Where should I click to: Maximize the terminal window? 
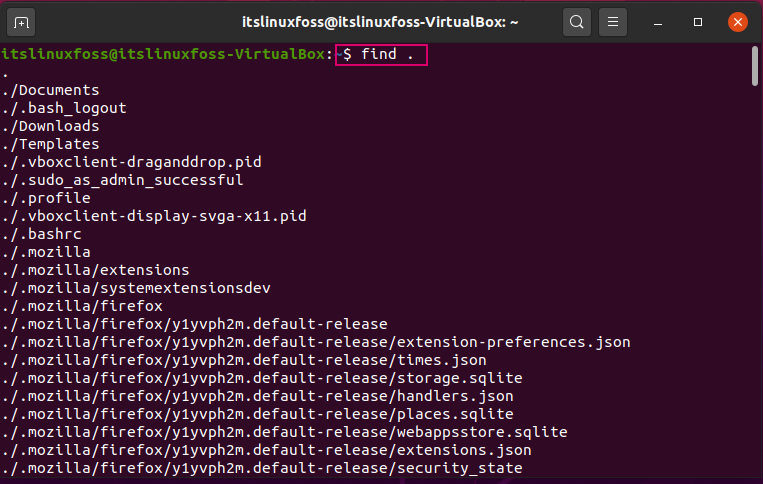[698, 22]
